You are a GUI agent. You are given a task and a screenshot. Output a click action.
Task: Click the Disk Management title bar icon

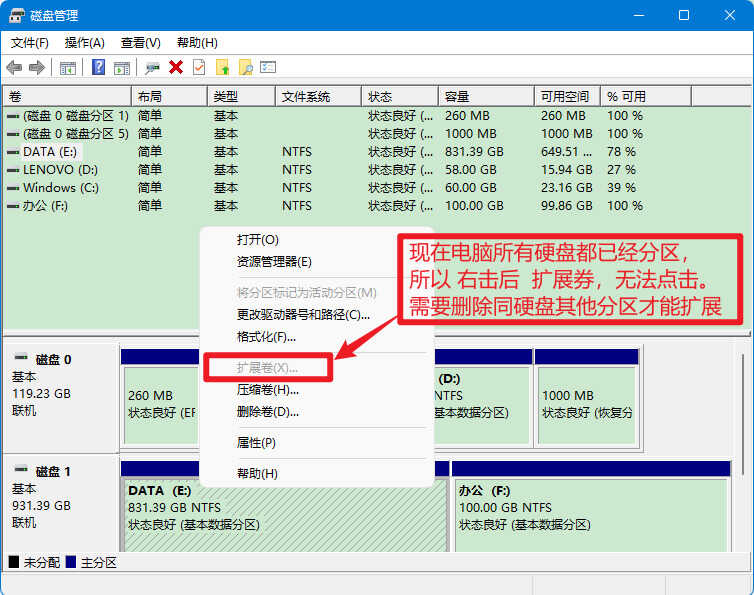(x=16, y=15)
